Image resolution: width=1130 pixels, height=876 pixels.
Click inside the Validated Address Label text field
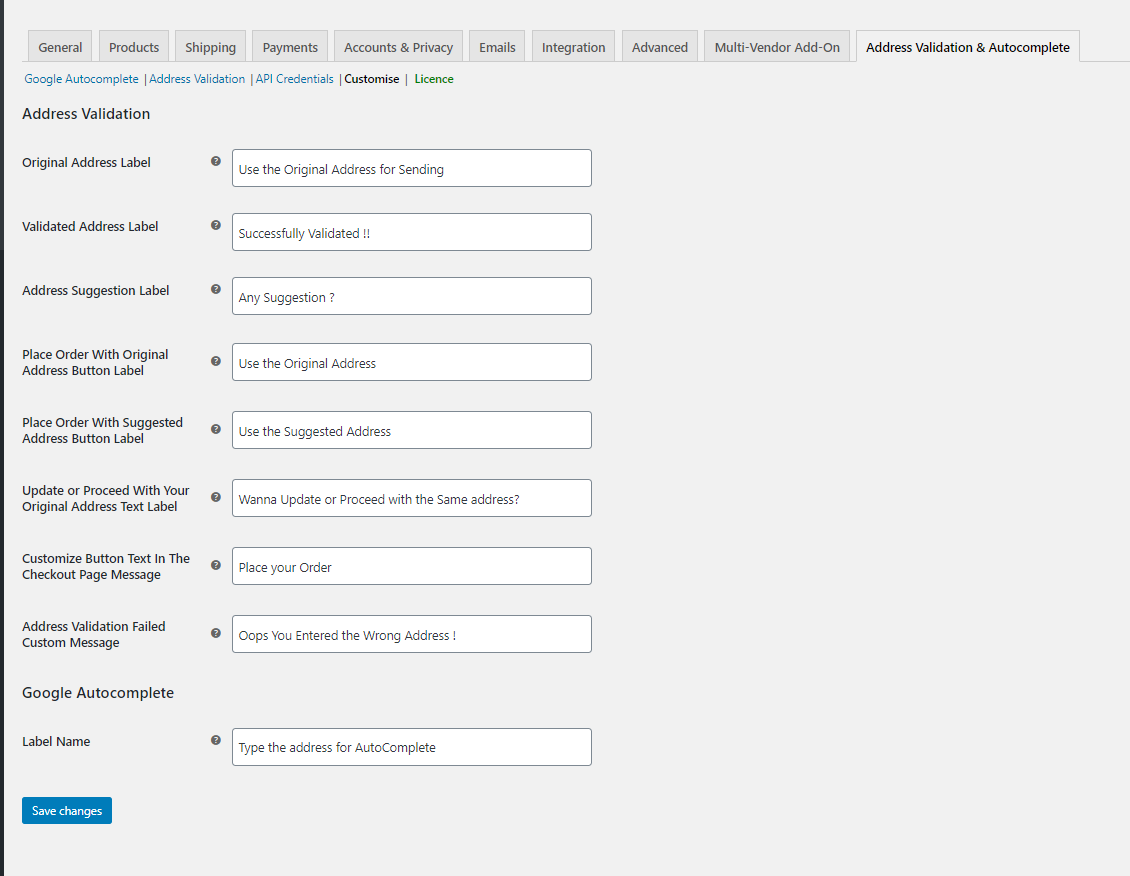tap(411, 231)
